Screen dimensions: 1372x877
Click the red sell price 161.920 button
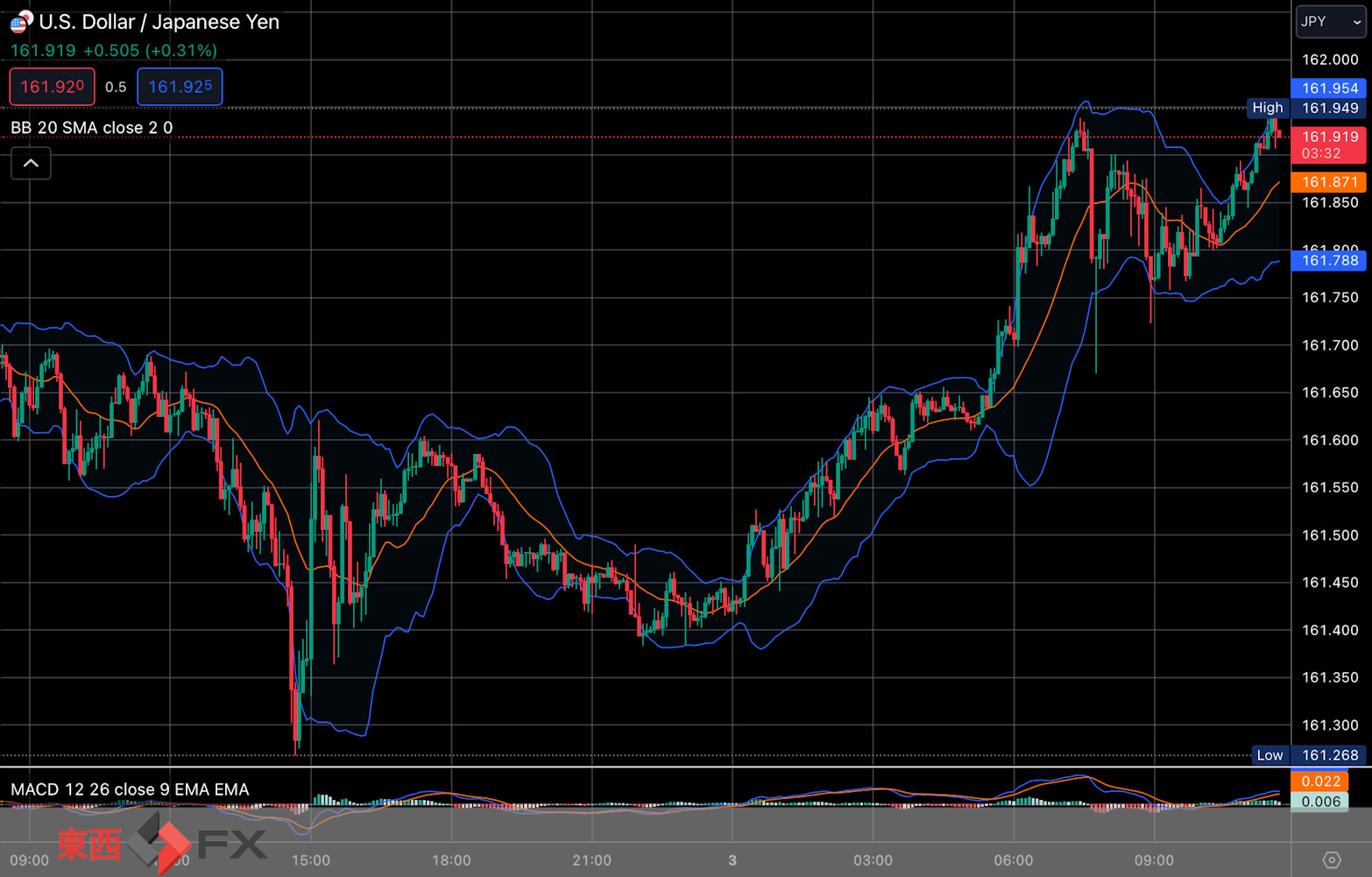pyautogui.click(x=53, y=87)
